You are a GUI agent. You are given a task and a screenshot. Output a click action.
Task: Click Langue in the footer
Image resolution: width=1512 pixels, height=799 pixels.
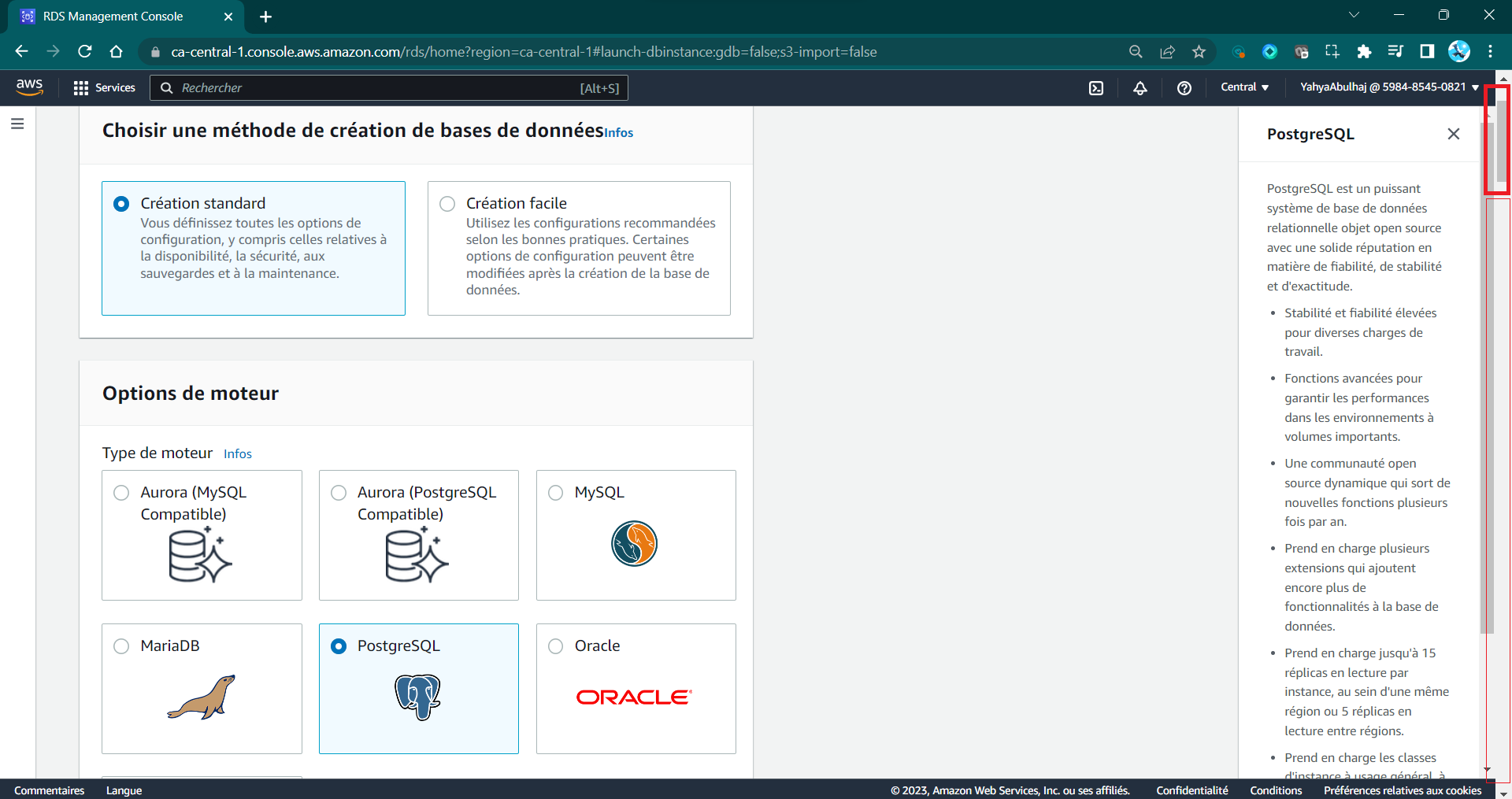pyautogui.click(x=124, y=790)
